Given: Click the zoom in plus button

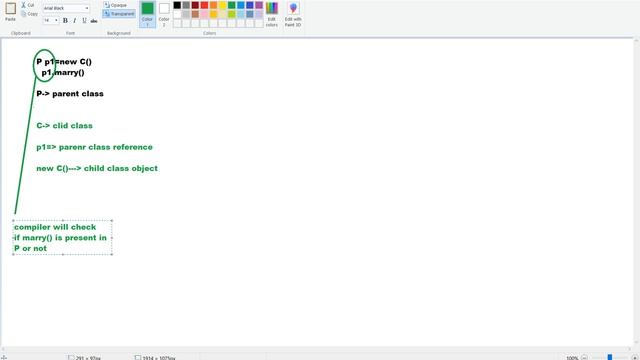Looking at the screenshot, I should point(634,358).
